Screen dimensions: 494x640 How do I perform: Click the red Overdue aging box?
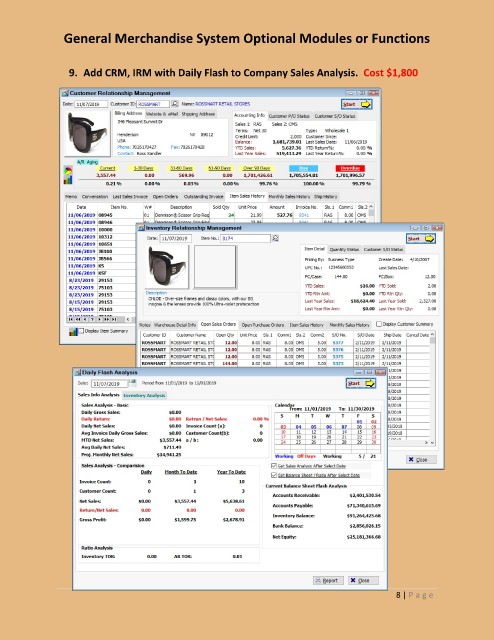[x=350, y=168]
